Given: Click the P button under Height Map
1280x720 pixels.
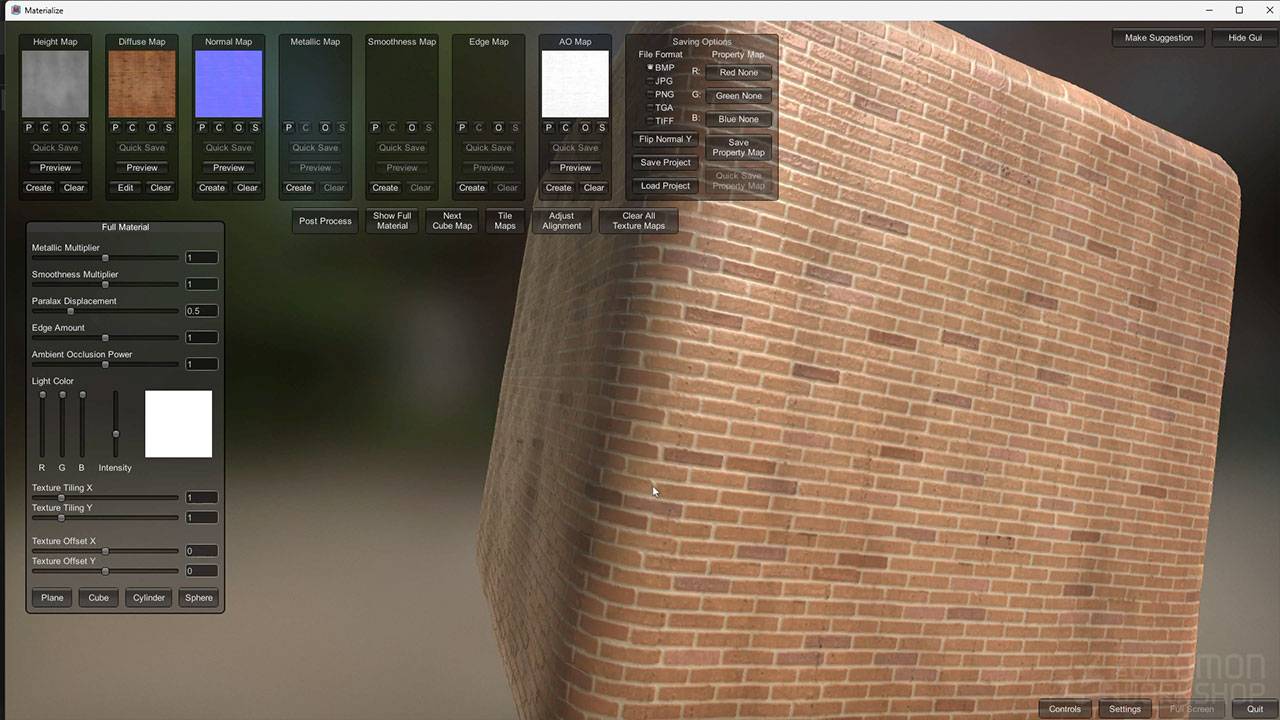Looking at the screenshot, I should point(29,128).
